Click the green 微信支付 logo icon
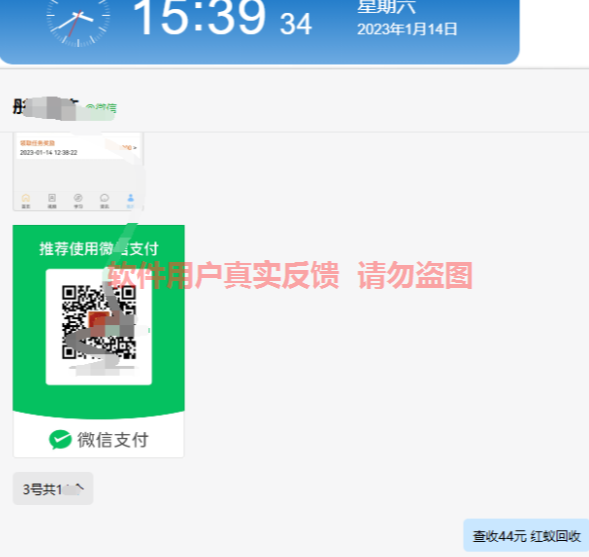This screenshot has width=589, height=557. (60, 439)
